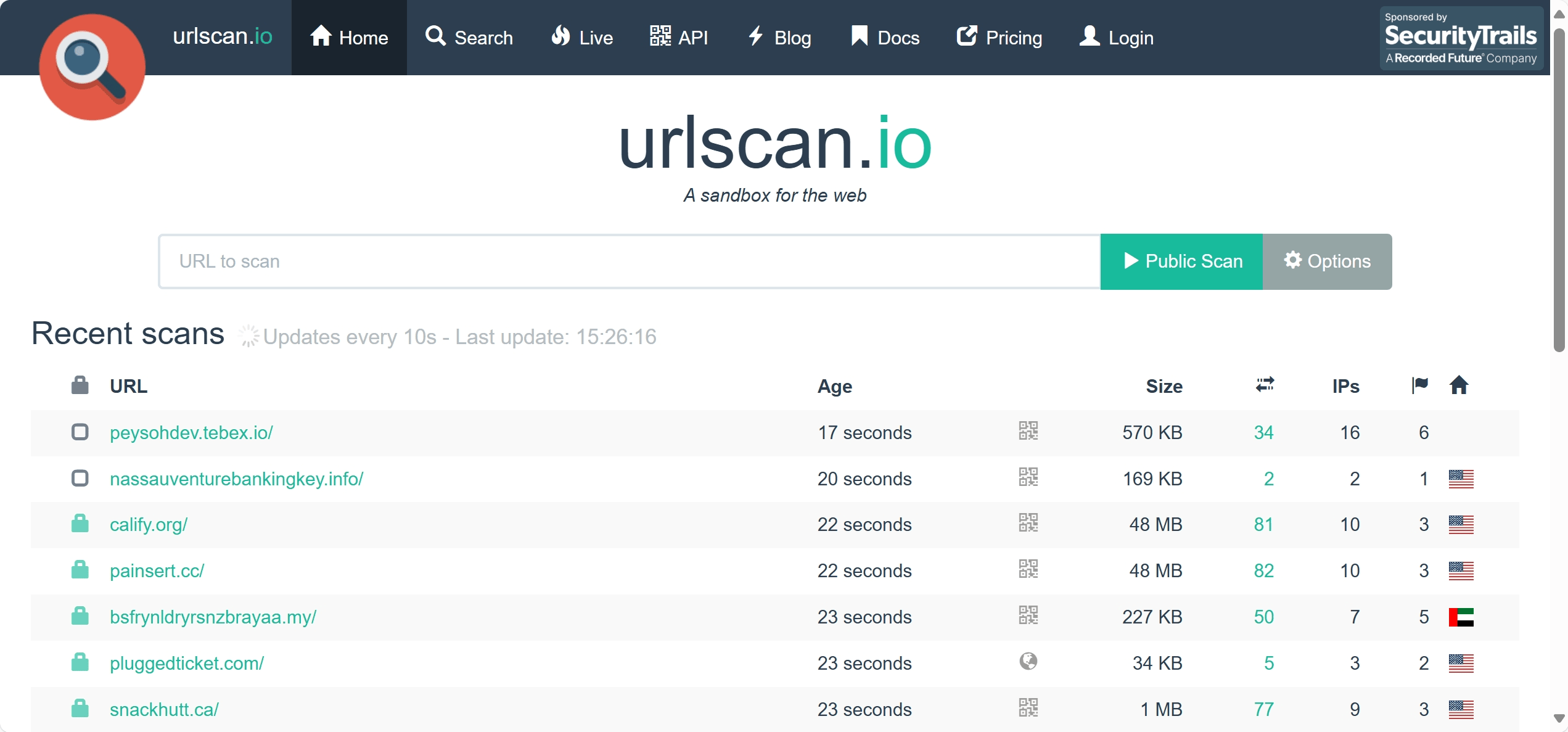
Task: Click the green lock beside bsfrynldryrsnzbrayaa.my
Action: (80, 615)
